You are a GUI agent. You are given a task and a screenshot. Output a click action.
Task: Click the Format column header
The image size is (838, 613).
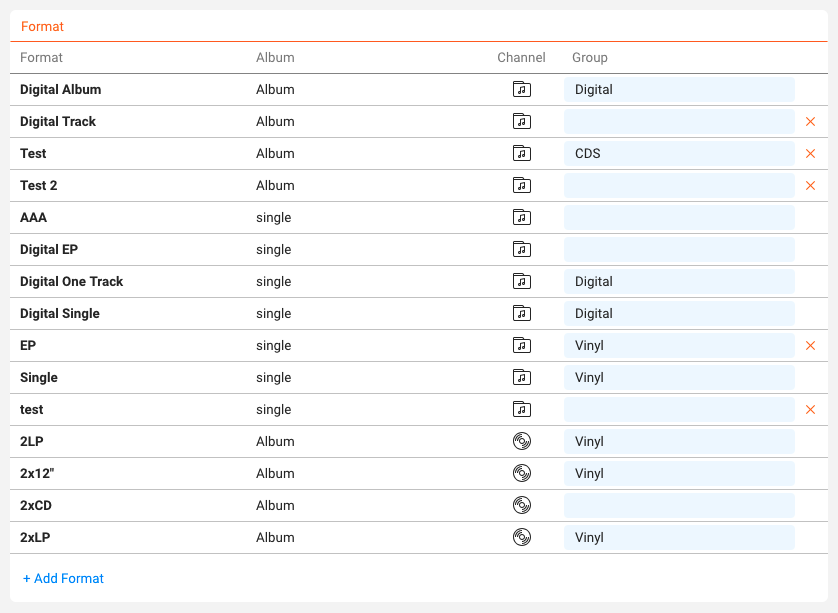coord(41,57)
